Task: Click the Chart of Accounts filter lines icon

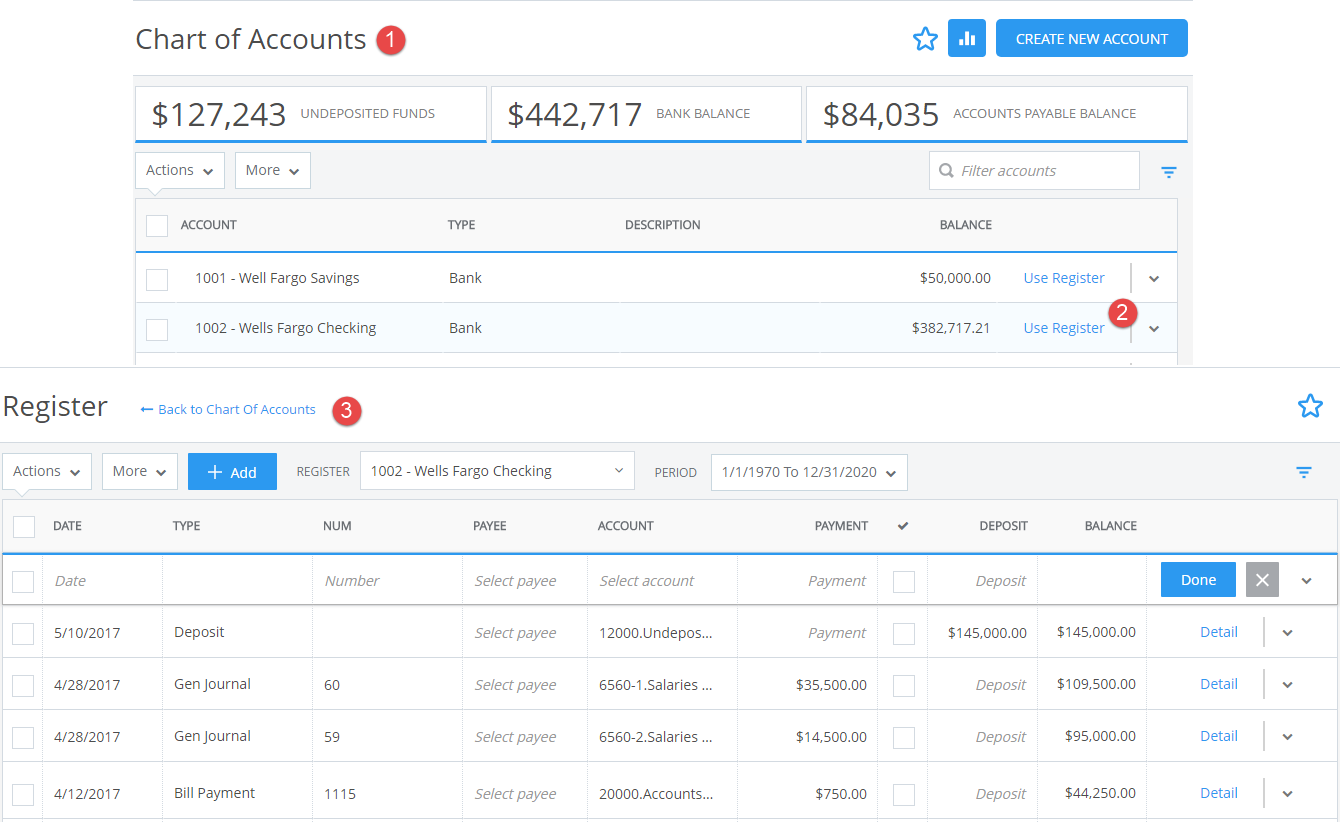Action: 1169,172
